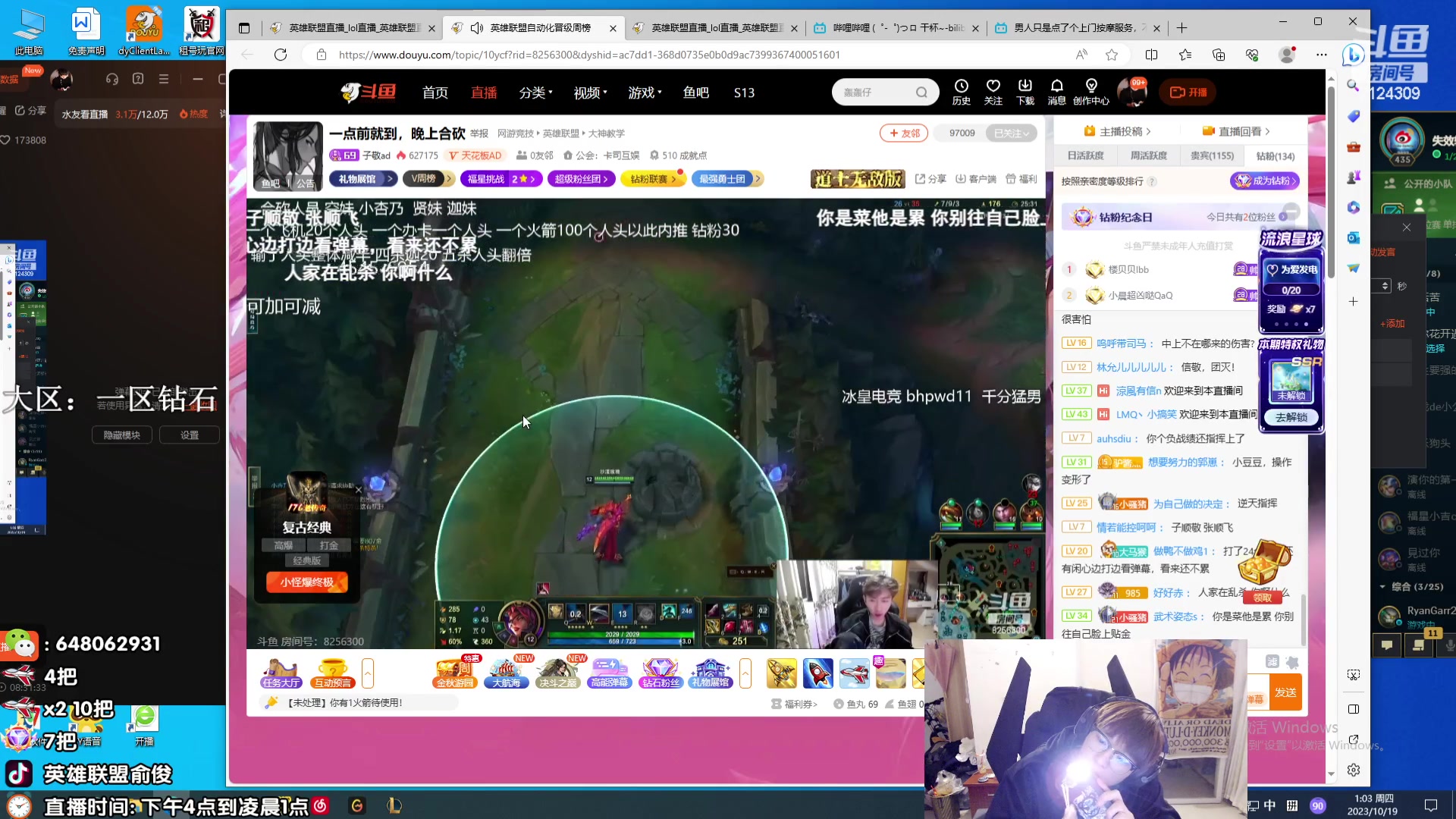The width and height of the screenshot is (1456, 819).
Task: Open the 任务大厅 task hall icon
Action: (x=281, y=673)
